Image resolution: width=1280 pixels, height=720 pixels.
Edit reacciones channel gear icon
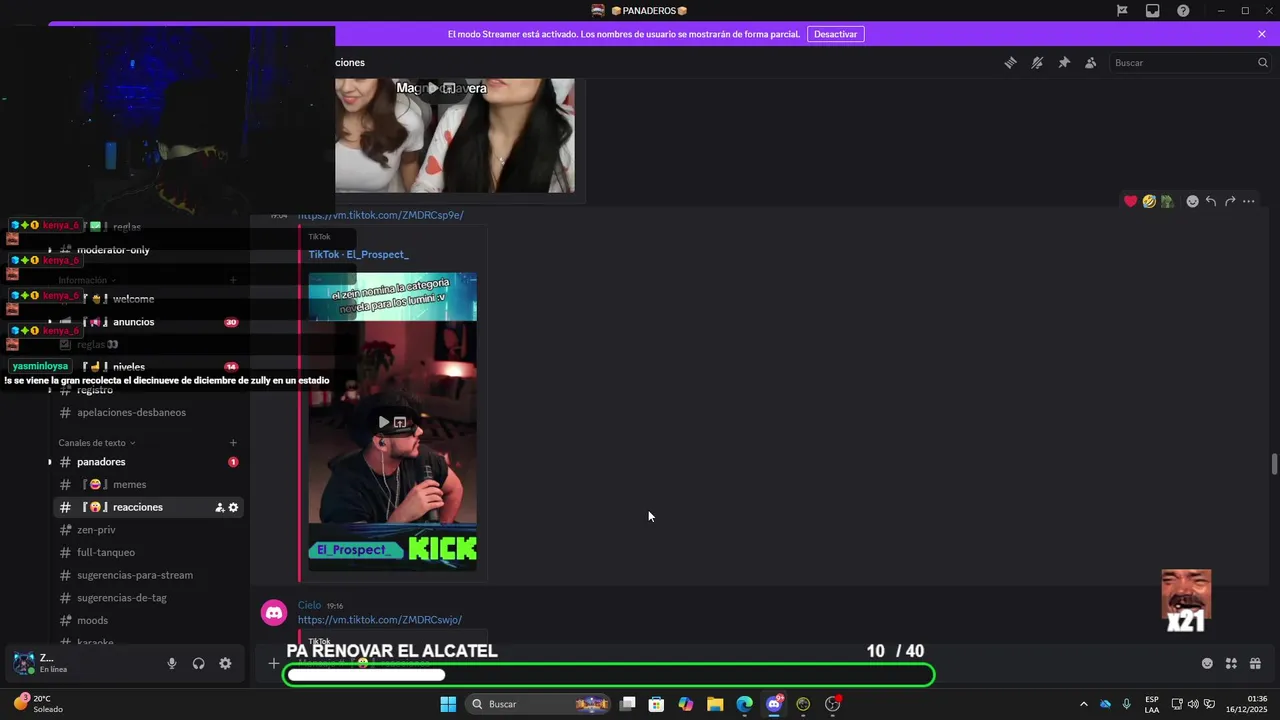click(x=233, y=507)
